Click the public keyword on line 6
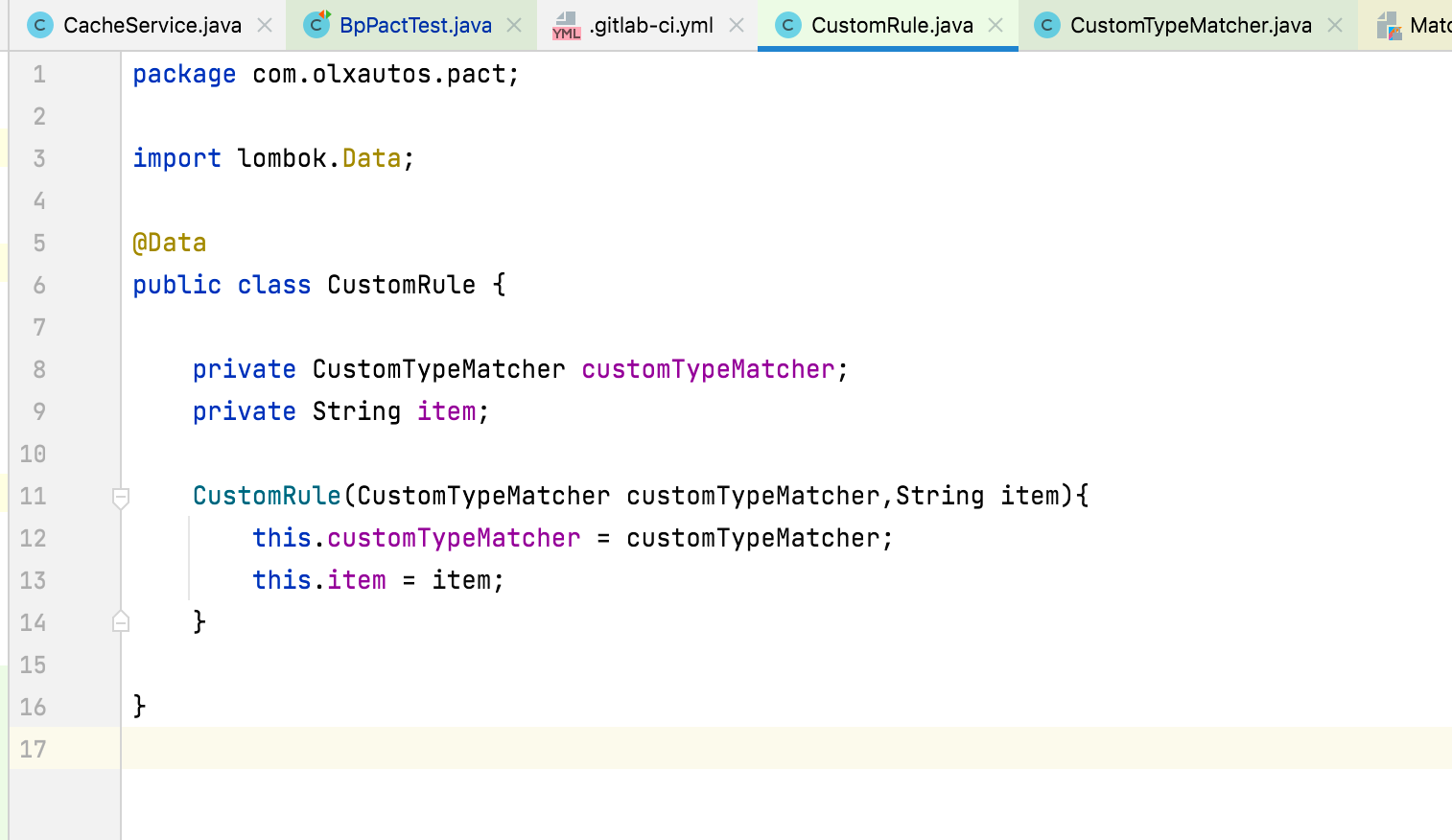The width and height of the screenshot is (1452, 840). [x=176, y=285]
